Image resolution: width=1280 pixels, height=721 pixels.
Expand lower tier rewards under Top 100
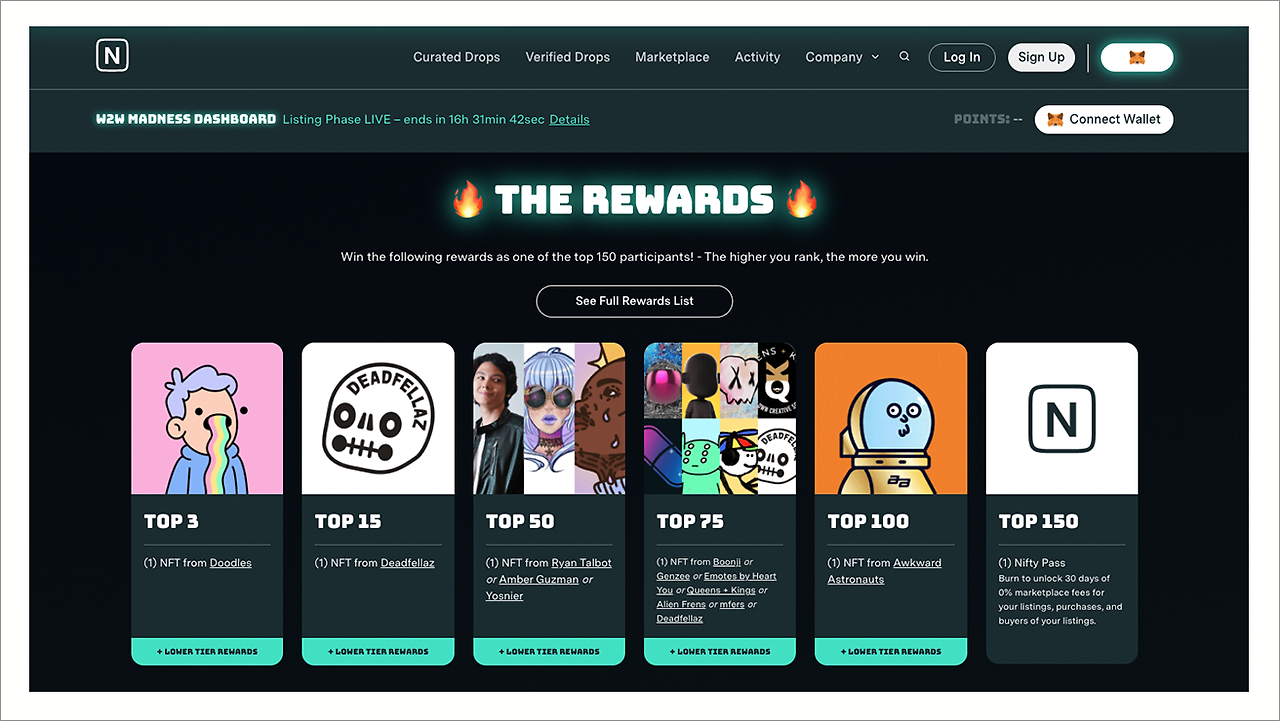click(x=891, y=651)
